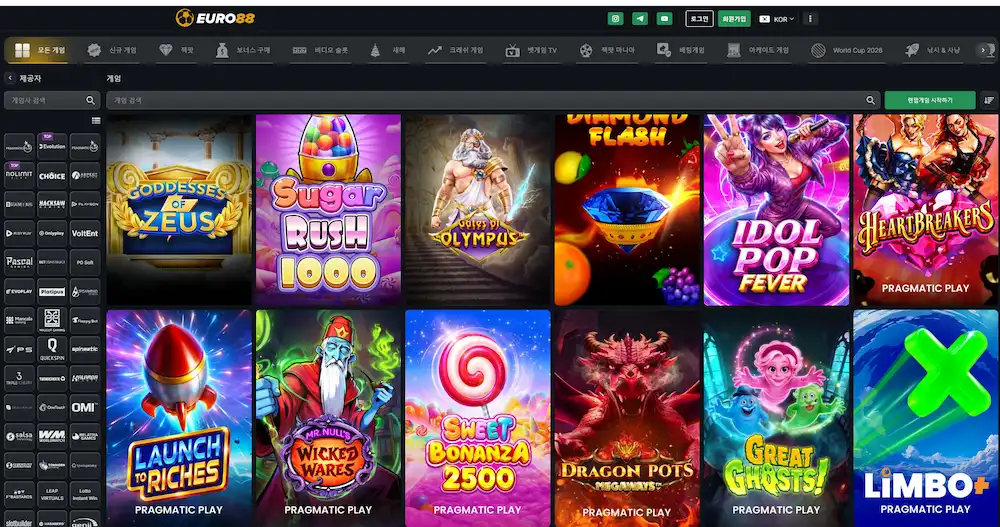The height and width of the screenshot is (527, 1000).
Task: Open the Sugar Rush 1000 game thumbnail
Action: [328, 210]
